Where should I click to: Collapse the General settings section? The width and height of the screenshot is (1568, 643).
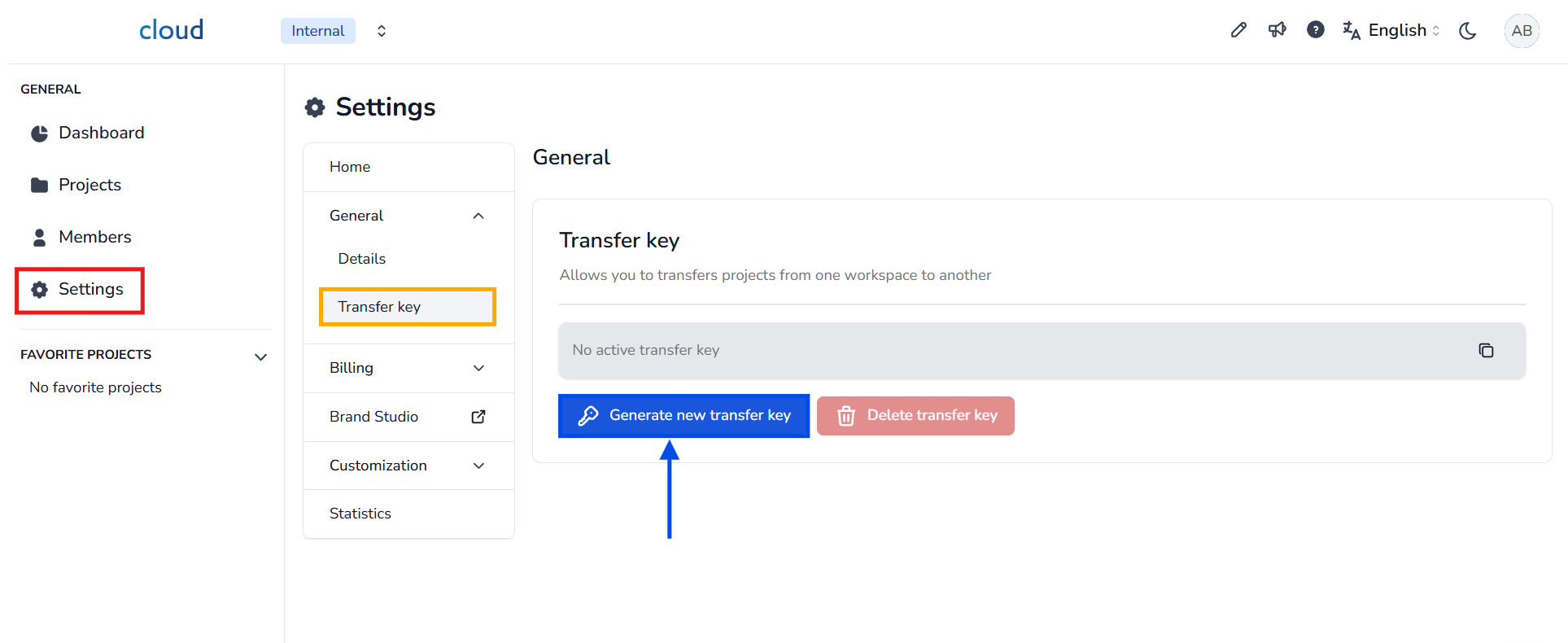point(478,216)
